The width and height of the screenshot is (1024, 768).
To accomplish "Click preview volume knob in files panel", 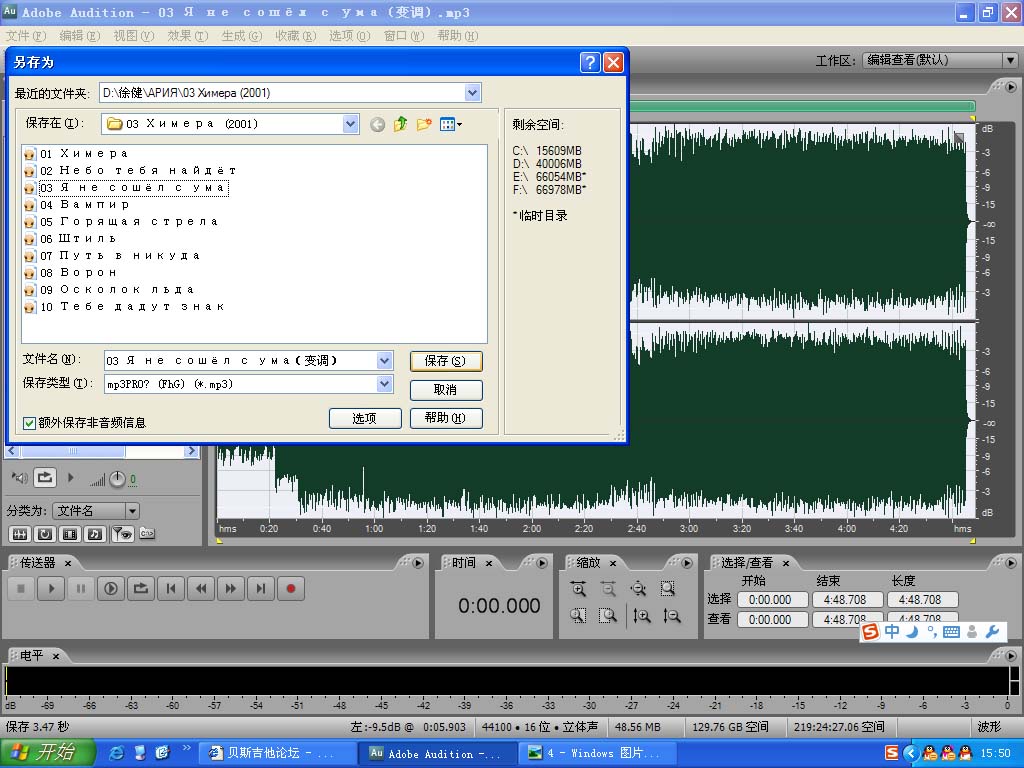I will tap(117, 479).
